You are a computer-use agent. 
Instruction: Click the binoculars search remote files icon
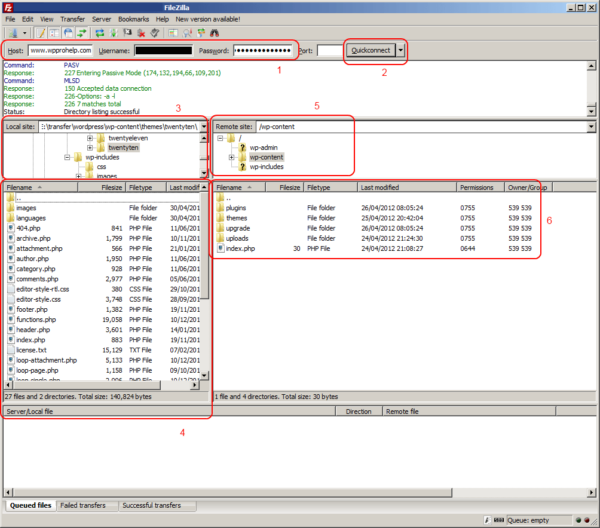pyautogui.click(x=212, y=32)
